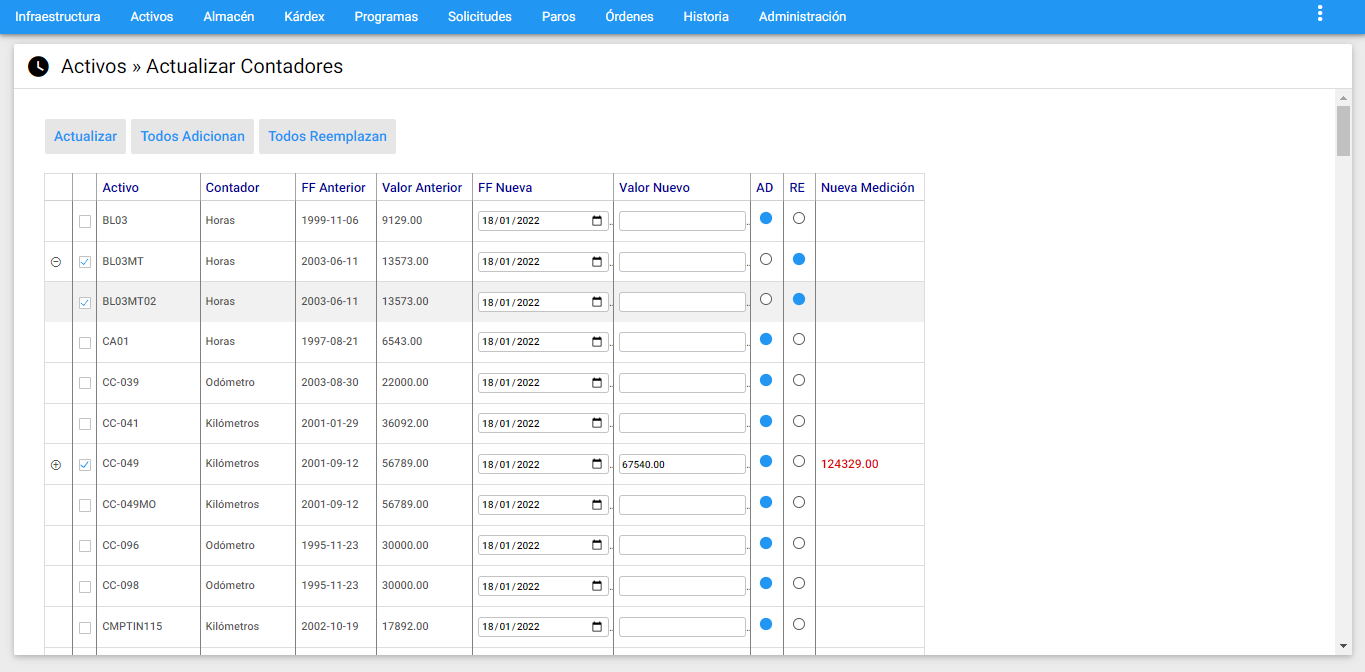The width and height of the screenshot is (1365, 672).
Task: Click the 9129.00 value cell
Action: click(x=402, y=221)
